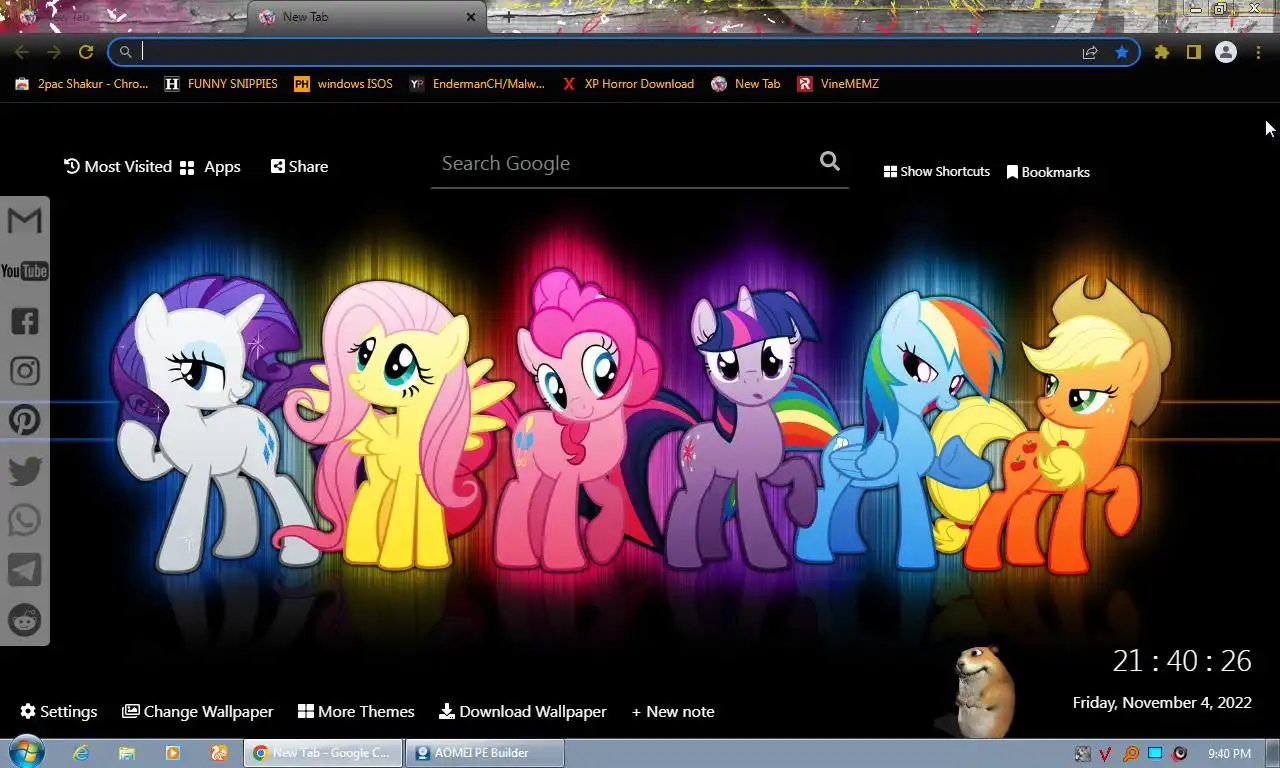Open the Extensions puzzle icon
The image size is (1280, 768).
click(x=1162, y=52)
